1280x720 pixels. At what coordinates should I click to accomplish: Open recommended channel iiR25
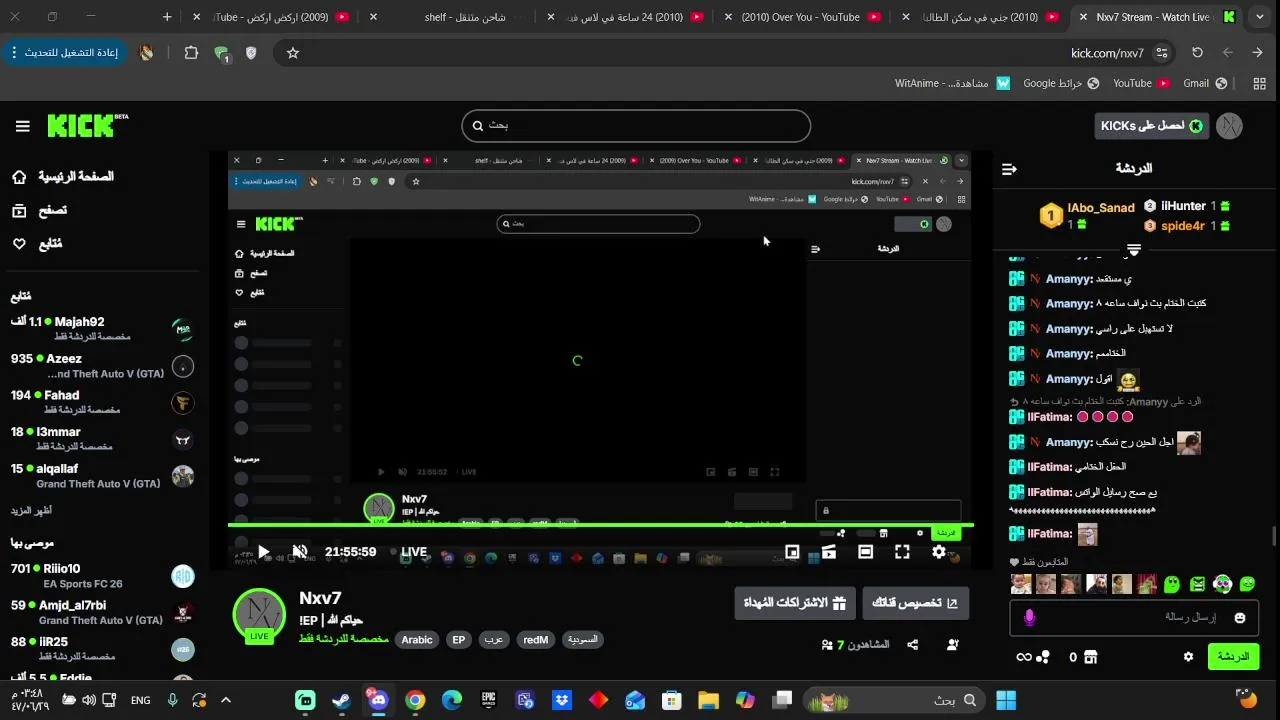pos(100,649)
